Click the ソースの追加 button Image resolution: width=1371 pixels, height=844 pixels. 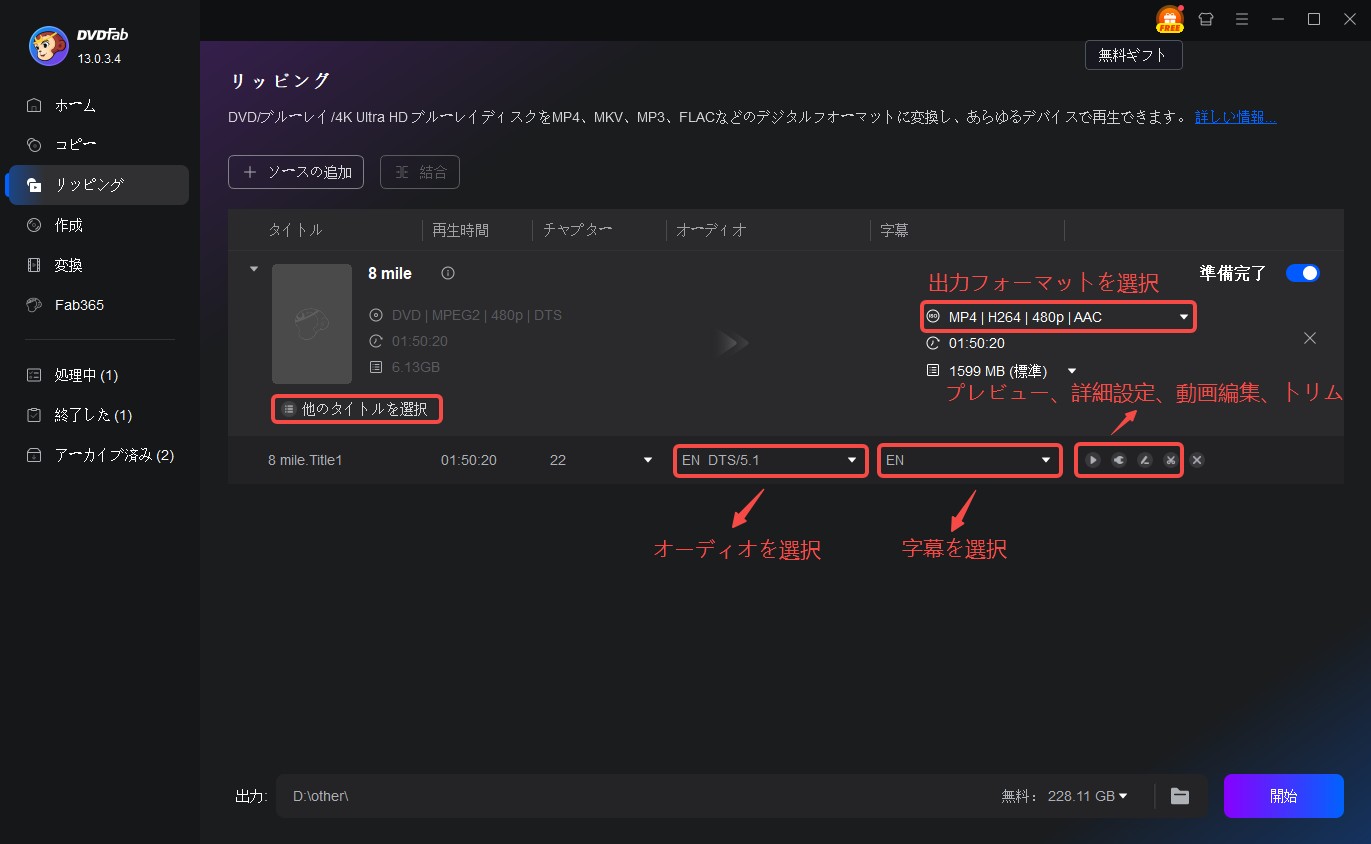click(296, 172)
